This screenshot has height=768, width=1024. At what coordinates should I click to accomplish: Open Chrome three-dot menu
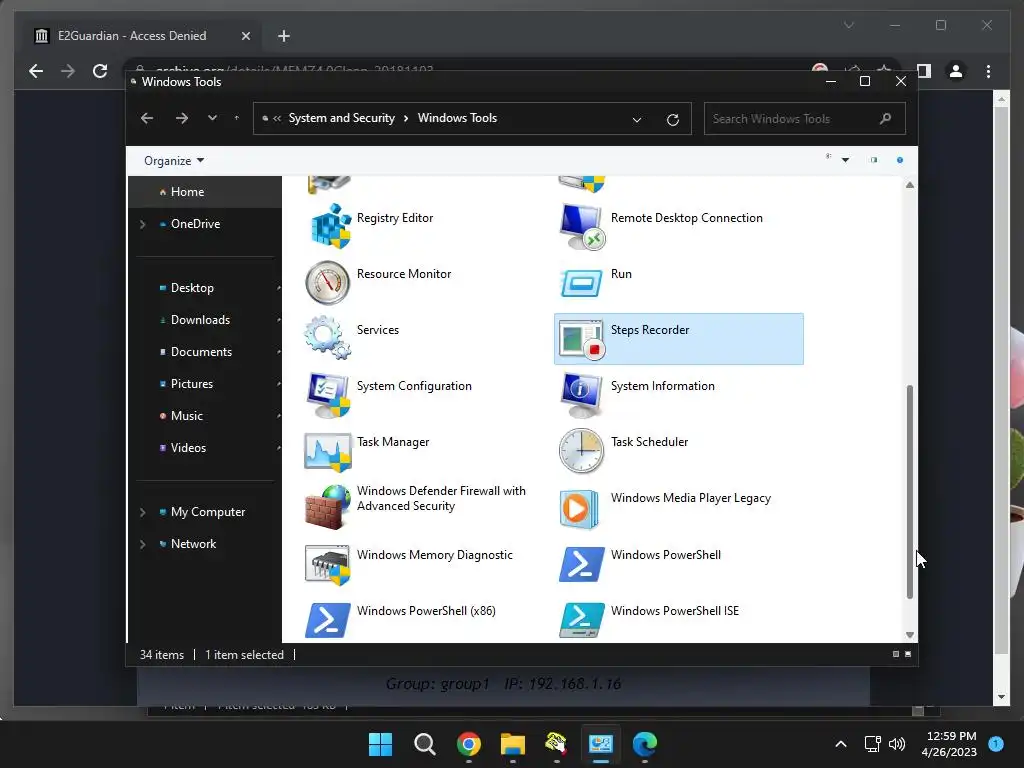pyautogui.click(x=988, y=71)
